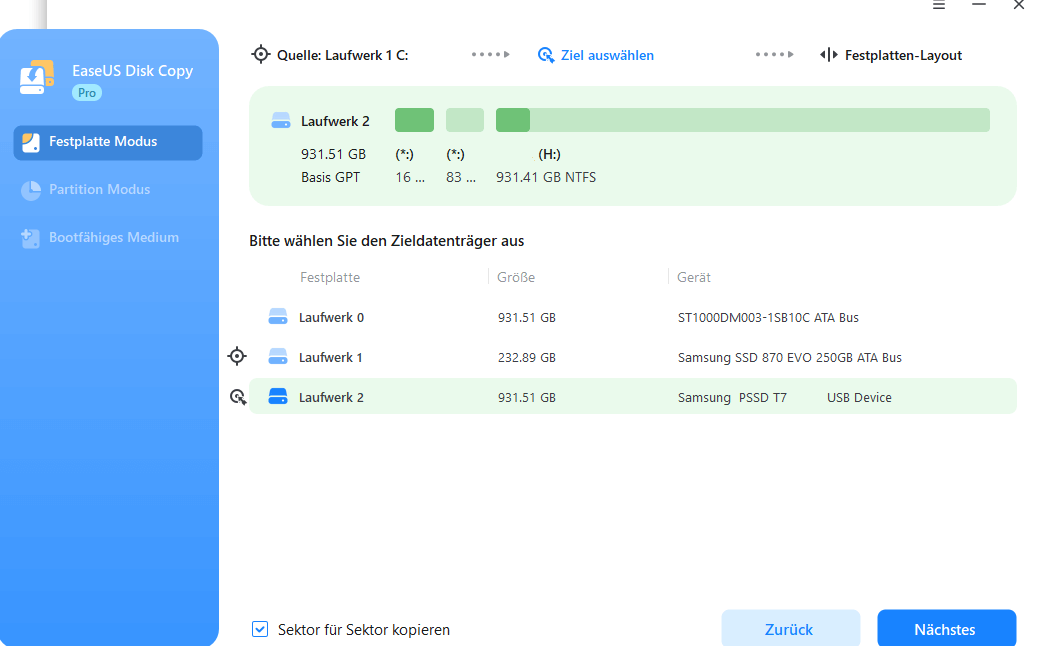Click source marker icon beside Laufwerk 1

click(x=237, y=356)
